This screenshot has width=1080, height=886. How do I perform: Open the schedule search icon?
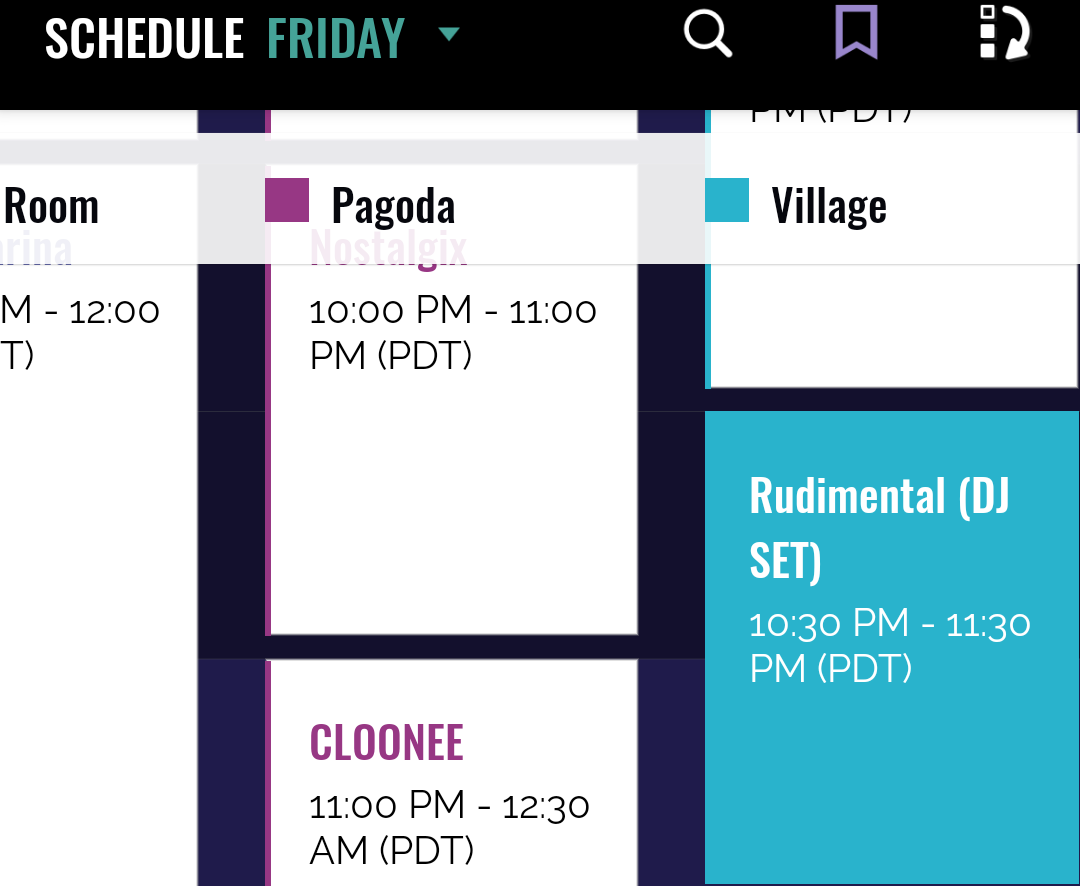point(708,34)
